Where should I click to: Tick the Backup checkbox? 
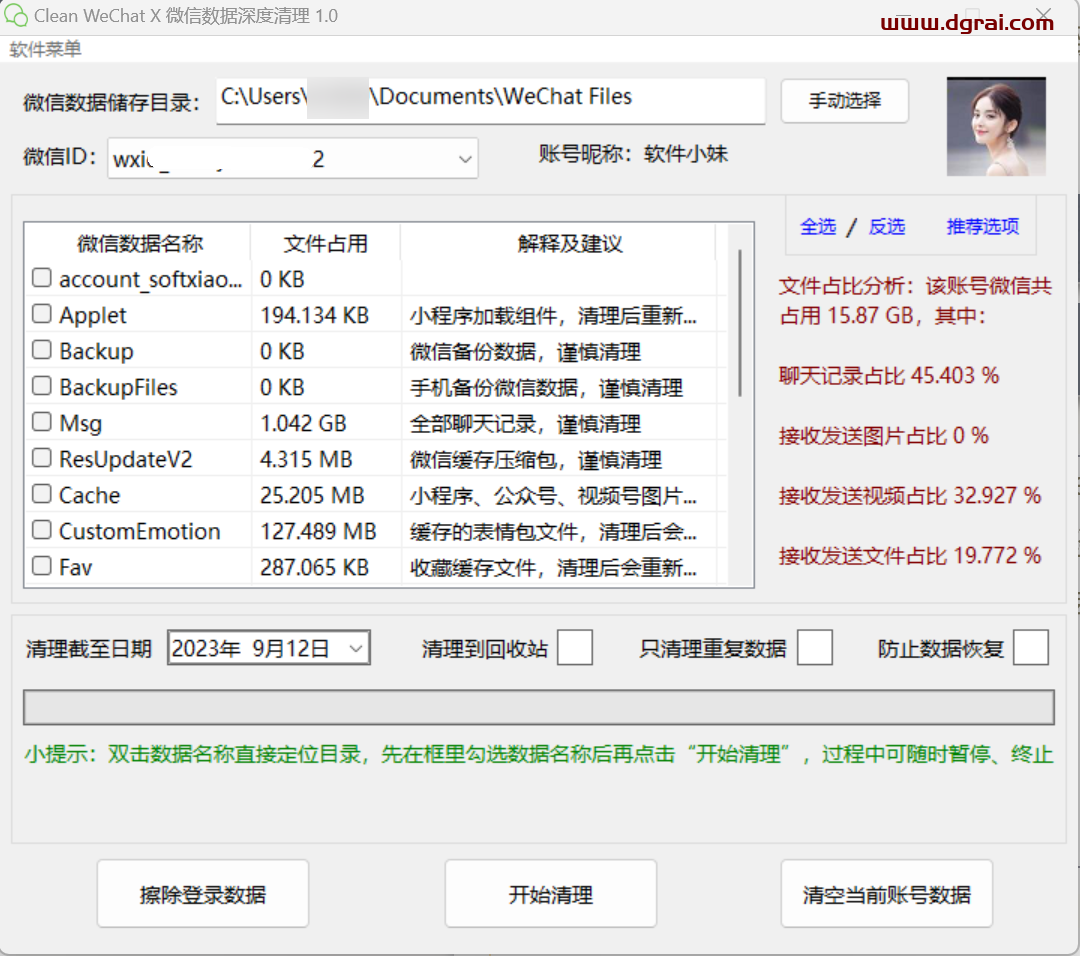click(42, 350)
